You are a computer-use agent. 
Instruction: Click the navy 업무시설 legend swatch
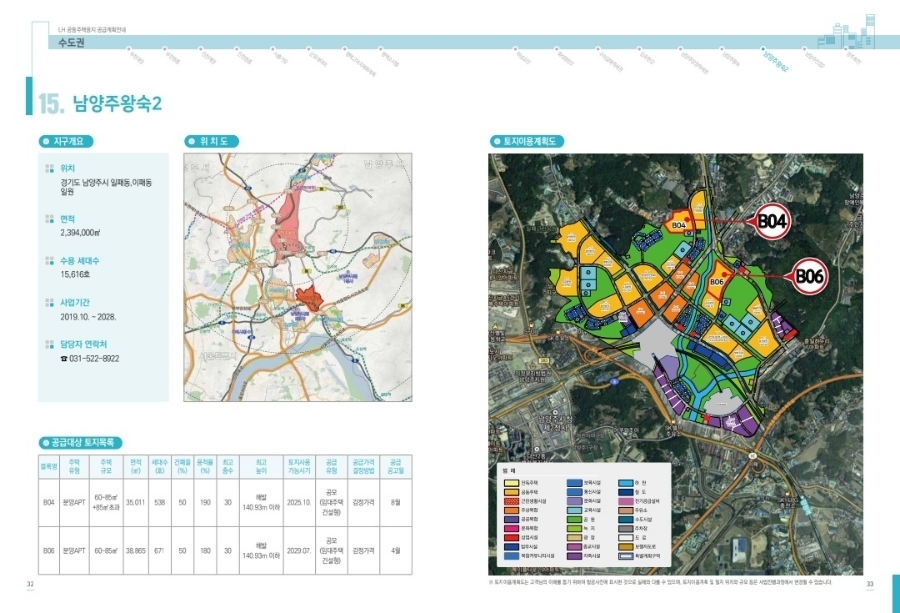[511, 547]
